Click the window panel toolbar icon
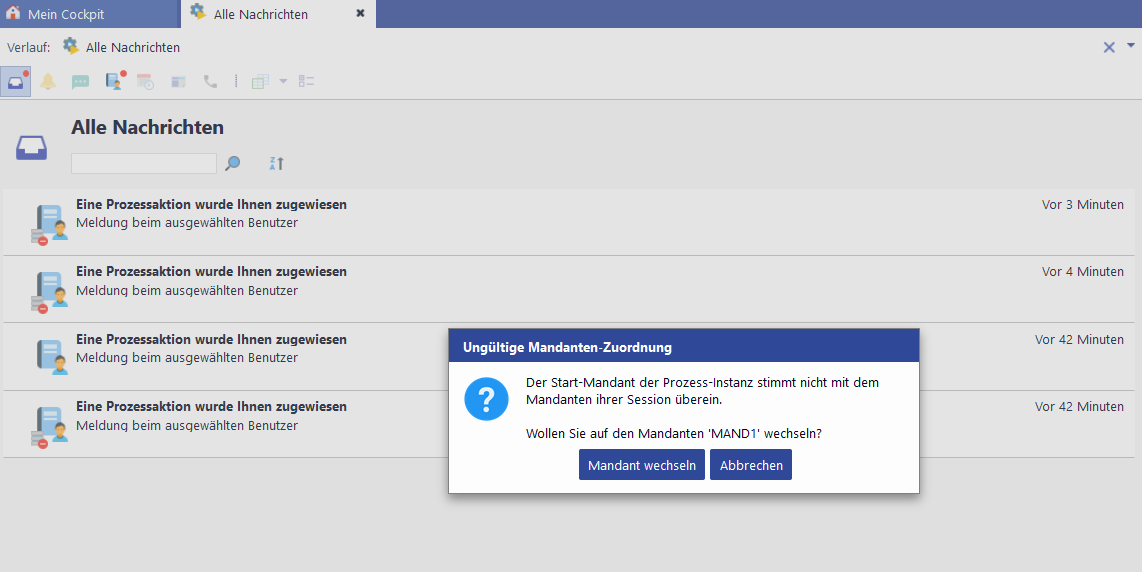 click(x=178, y=82)
